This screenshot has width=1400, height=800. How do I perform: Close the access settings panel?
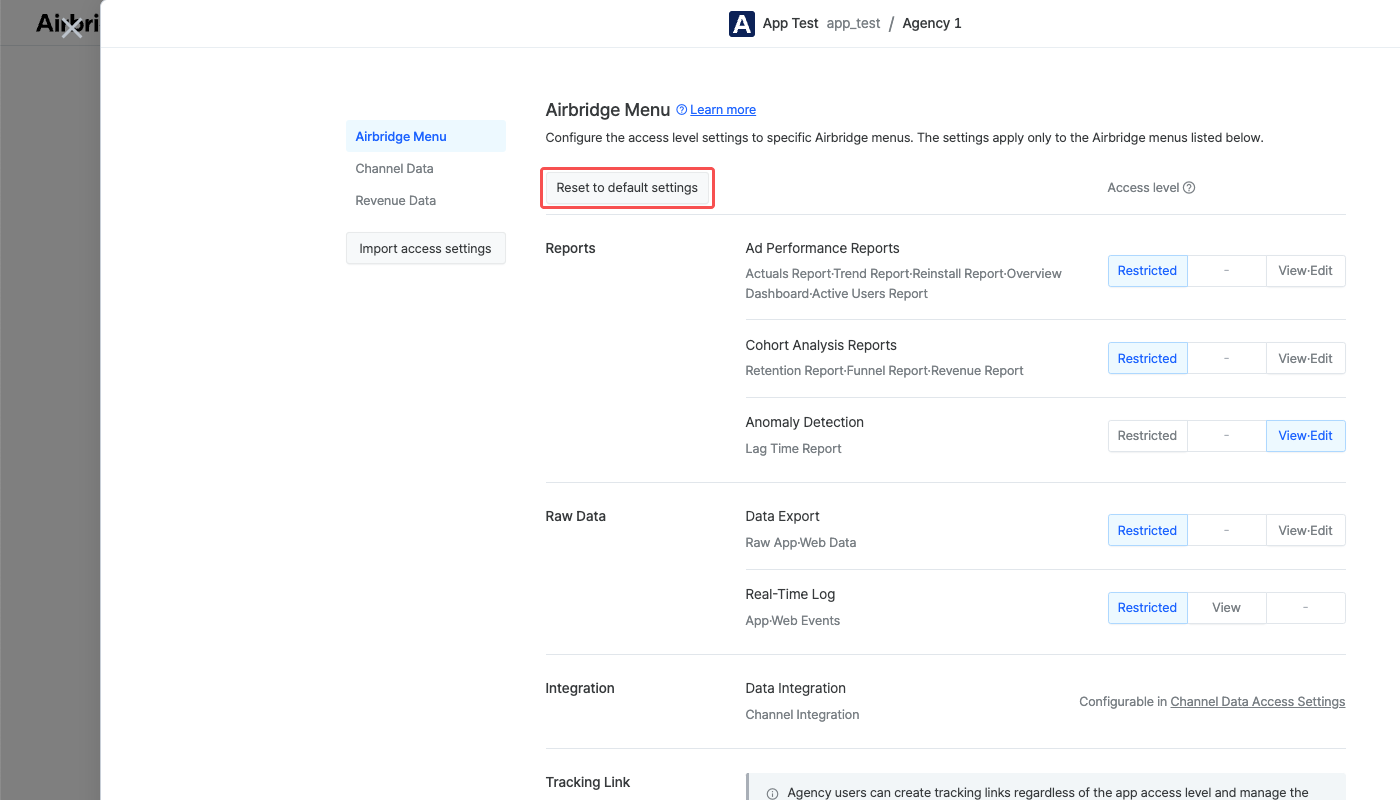71,28
